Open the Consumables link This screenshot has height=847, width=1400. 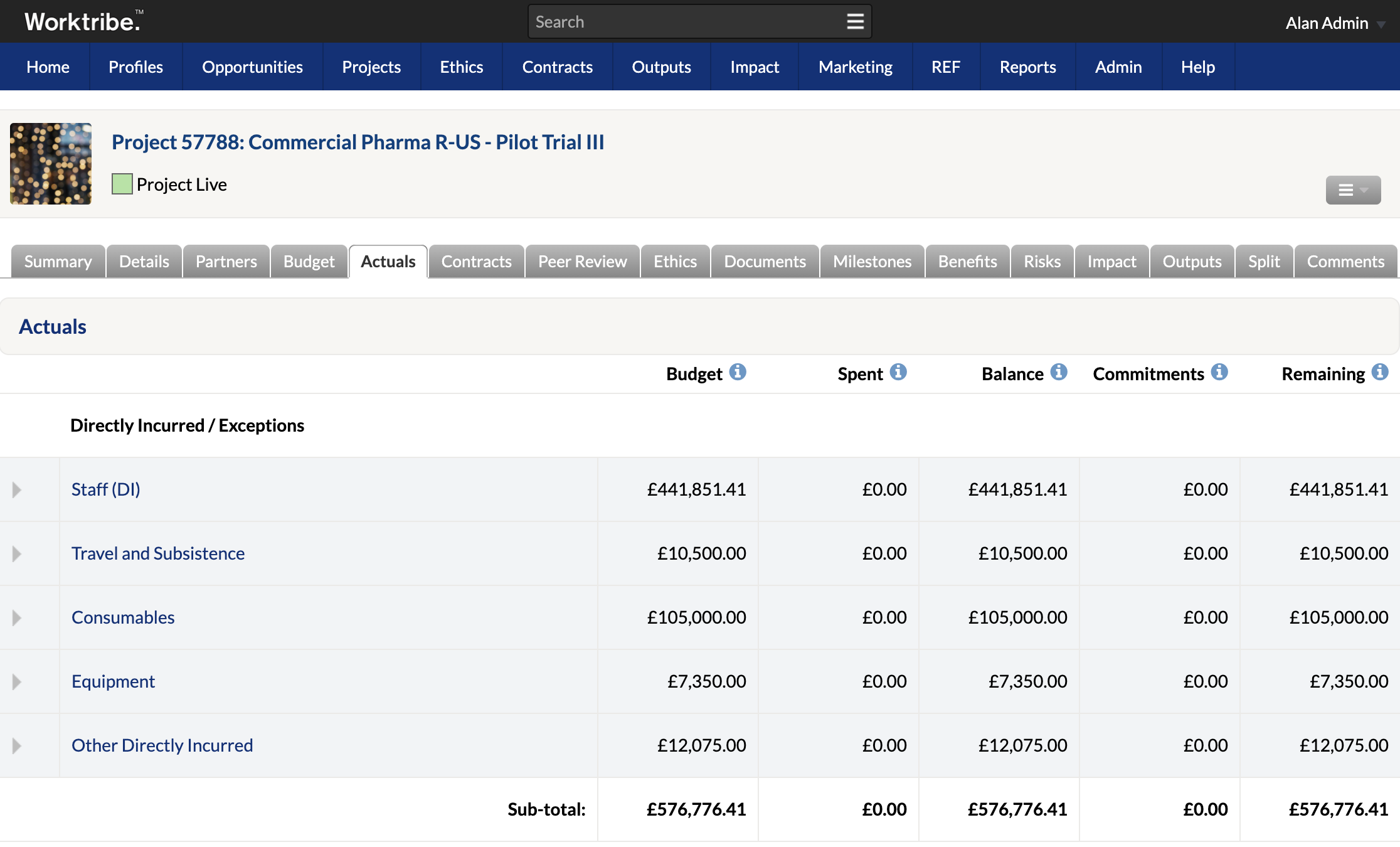click(x=123, y=617)
